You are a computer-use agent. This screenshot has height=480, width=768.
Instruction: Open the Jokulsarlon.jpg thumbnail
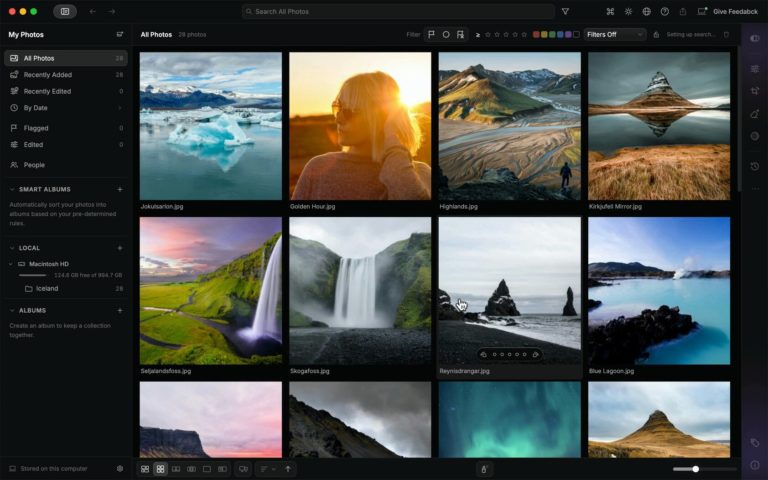point(211,126)
